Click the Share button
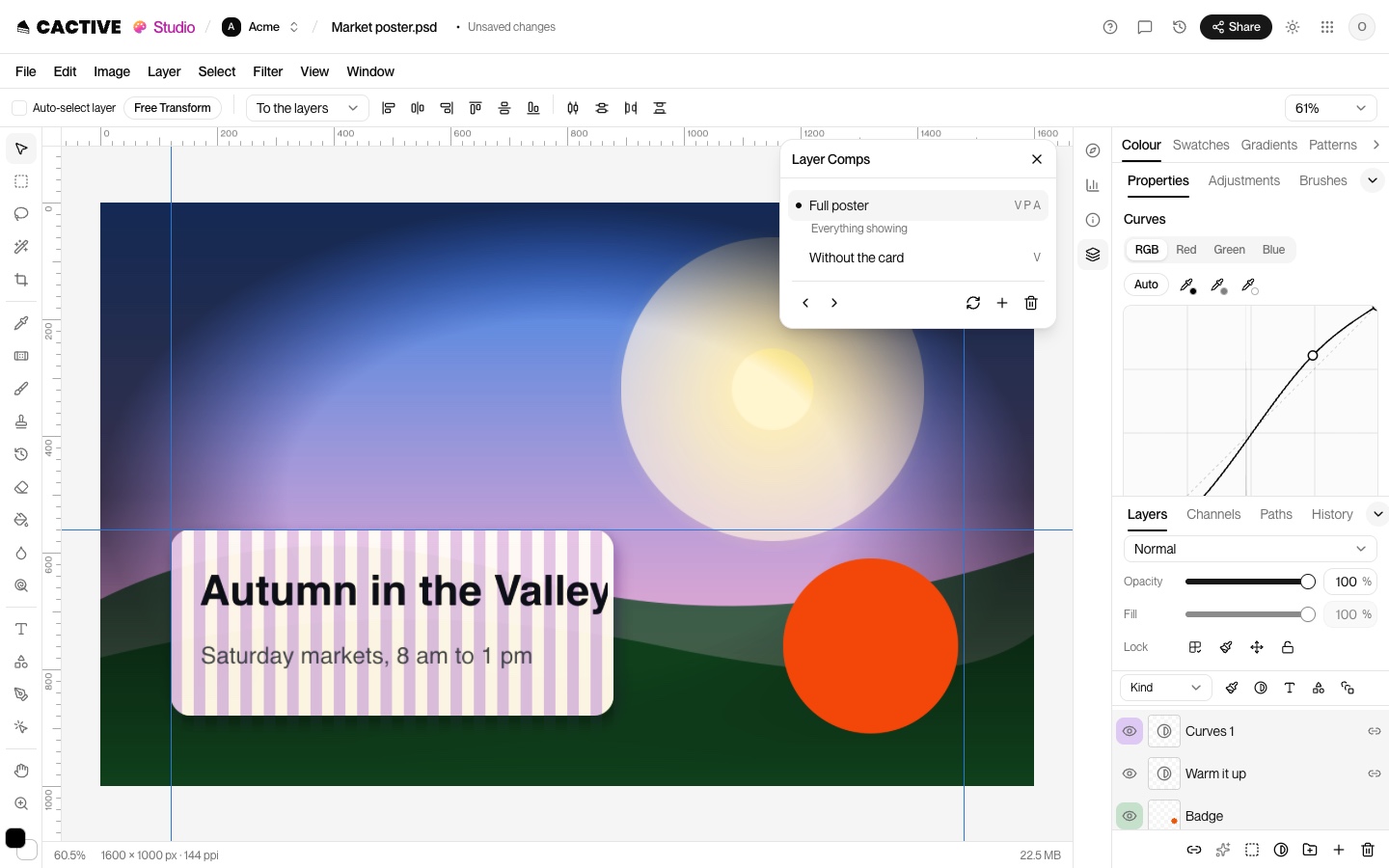This screenshot has width=1389, height=868. pyautogui.click(x=1236, y=27)
